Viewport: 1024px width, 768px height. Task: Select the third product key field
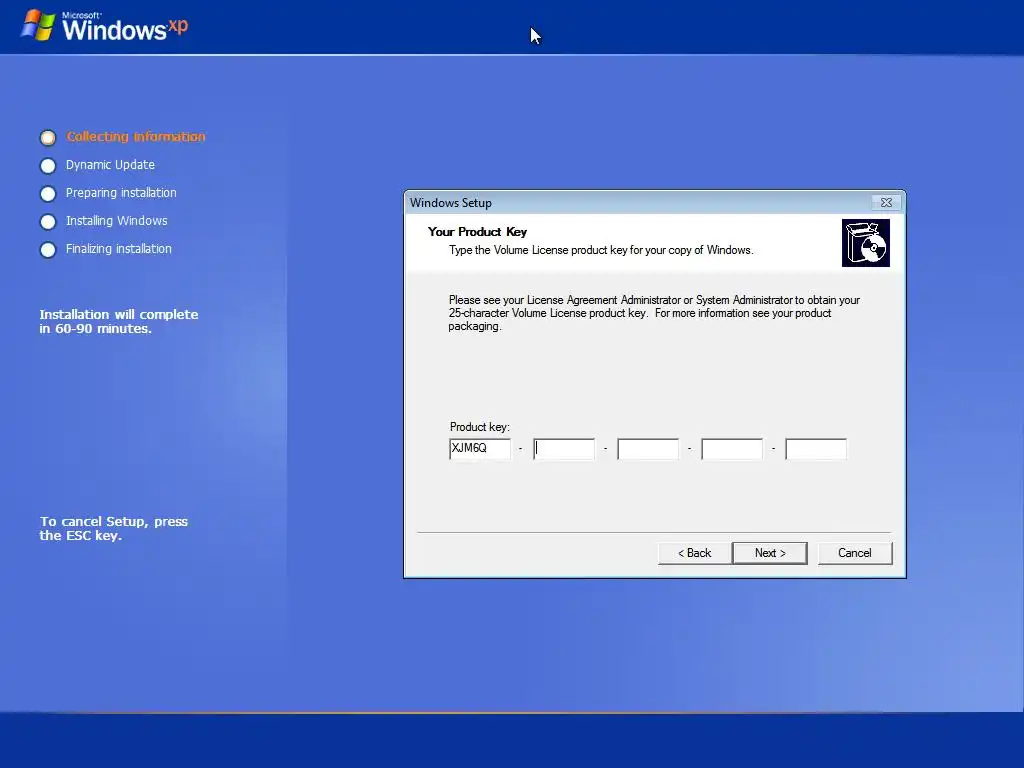[x=648, y=449]
